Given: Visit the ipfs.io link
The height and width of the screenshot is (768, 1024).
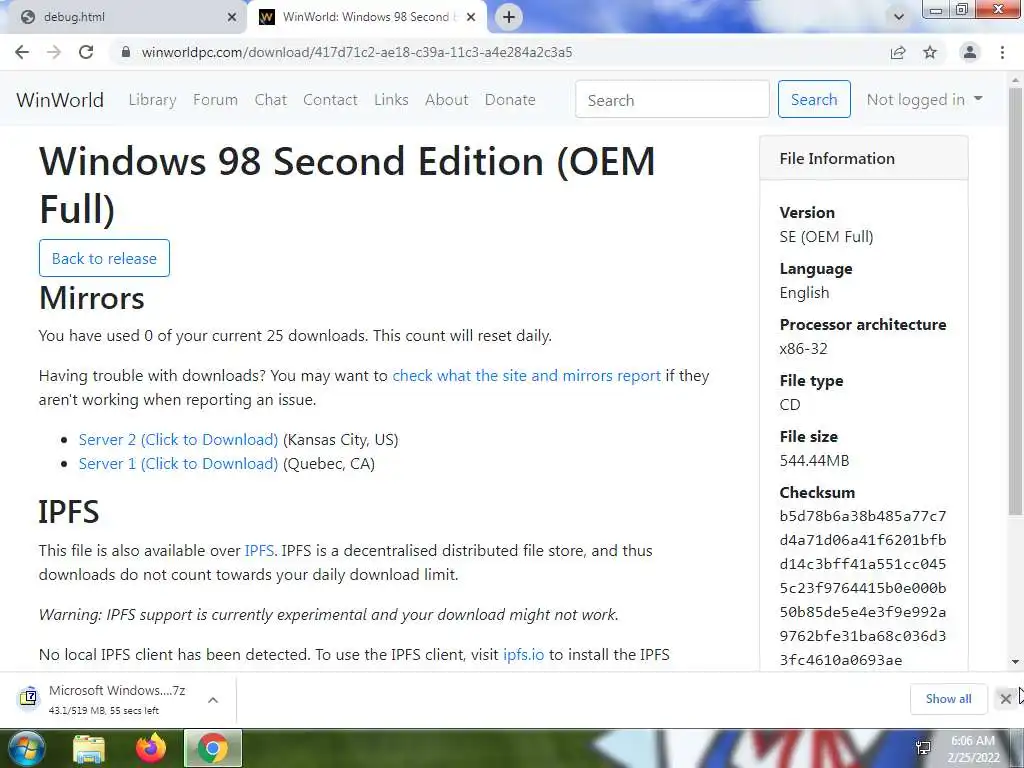Looking at the screenshot, I should (523, 654).
